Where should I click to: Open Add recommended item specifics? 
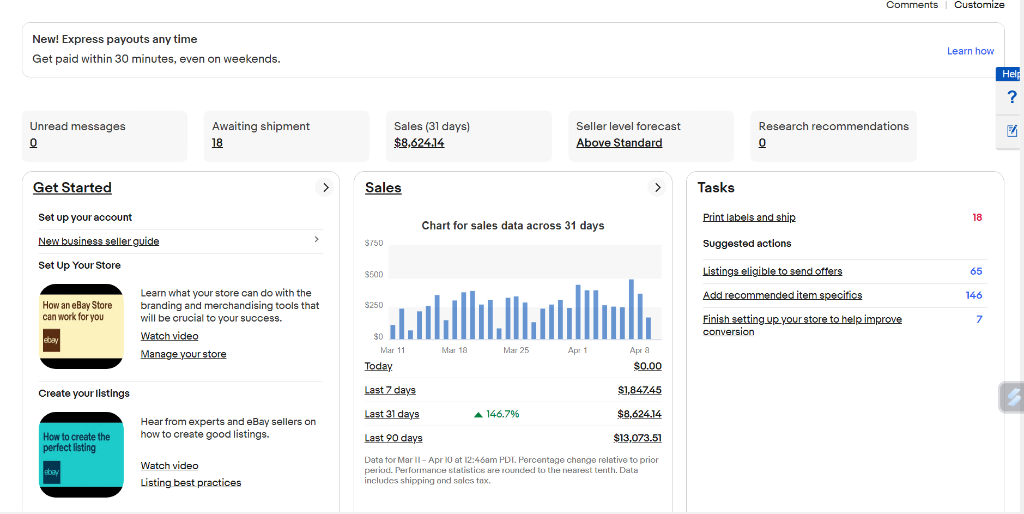[x=782, y=295]
